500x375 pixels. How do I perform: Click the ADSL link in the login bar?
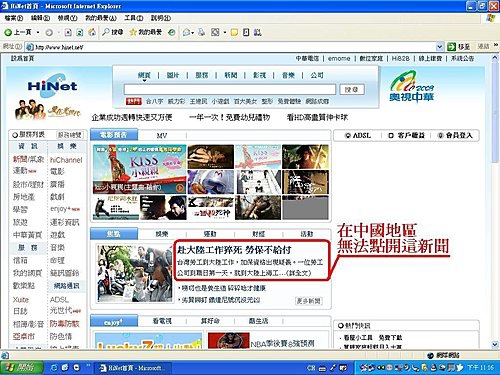(358, 135)
